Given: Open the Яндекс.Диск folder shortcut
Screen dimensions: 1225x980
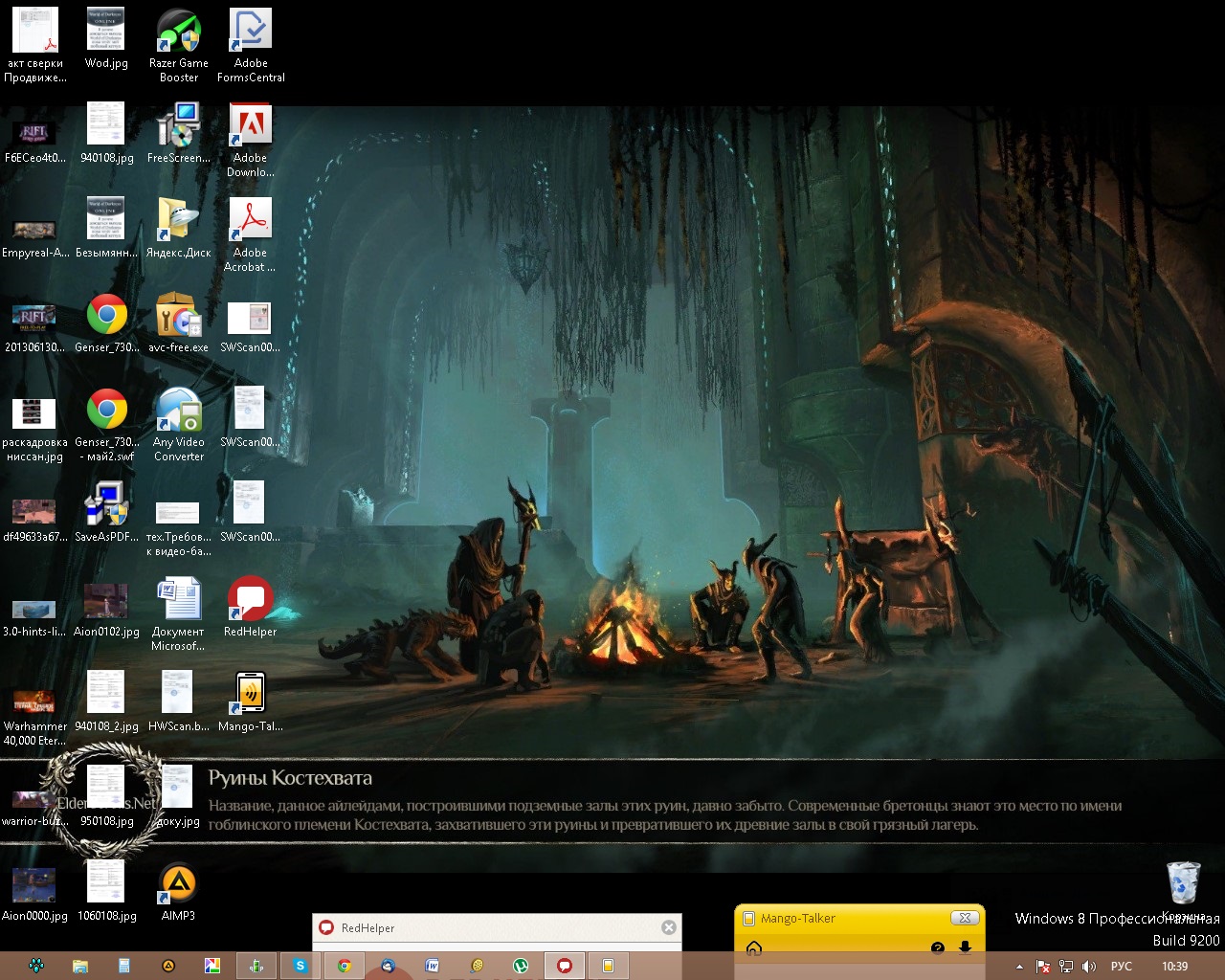Looking at the screenshot, I should [x=179, y=228].
